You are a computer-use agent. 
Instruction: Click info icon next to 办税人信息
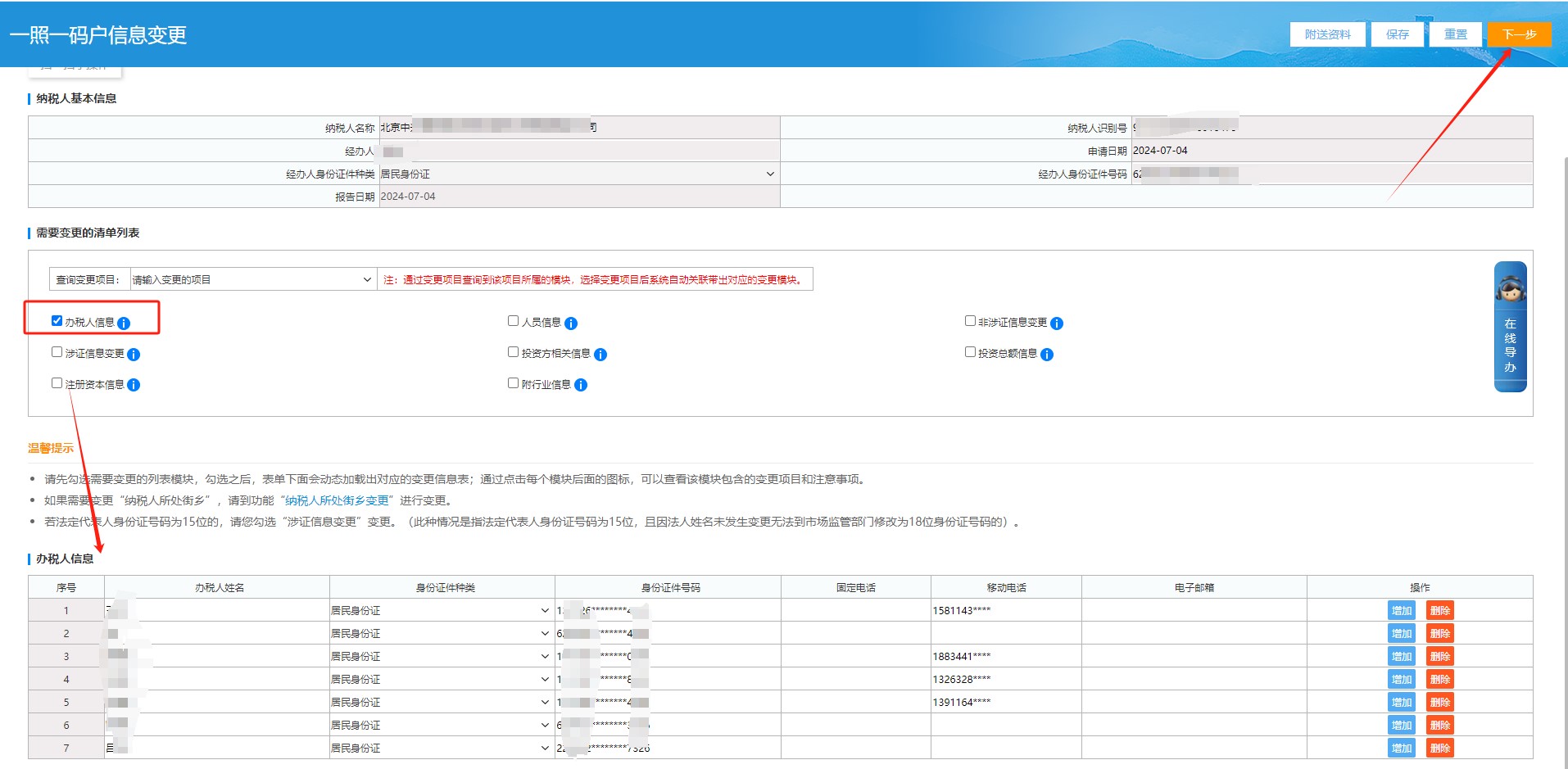pos(124,323)
